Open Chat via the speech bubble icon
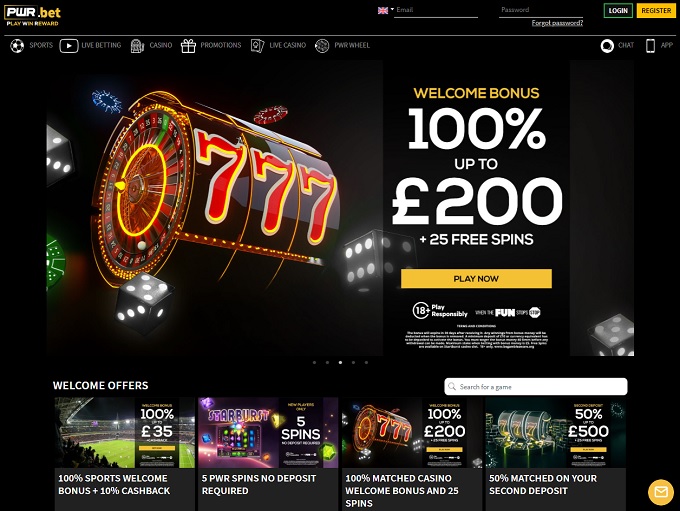680x511 pixels. pos(607,46)
